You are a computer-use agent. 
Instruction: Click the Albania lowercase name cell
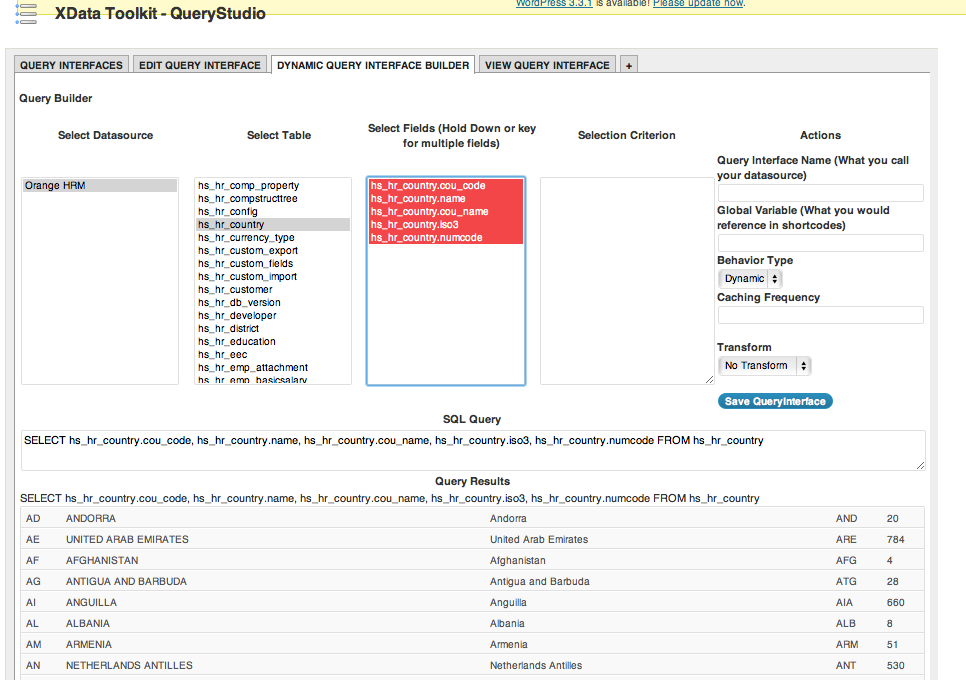(x=507, y=623)
